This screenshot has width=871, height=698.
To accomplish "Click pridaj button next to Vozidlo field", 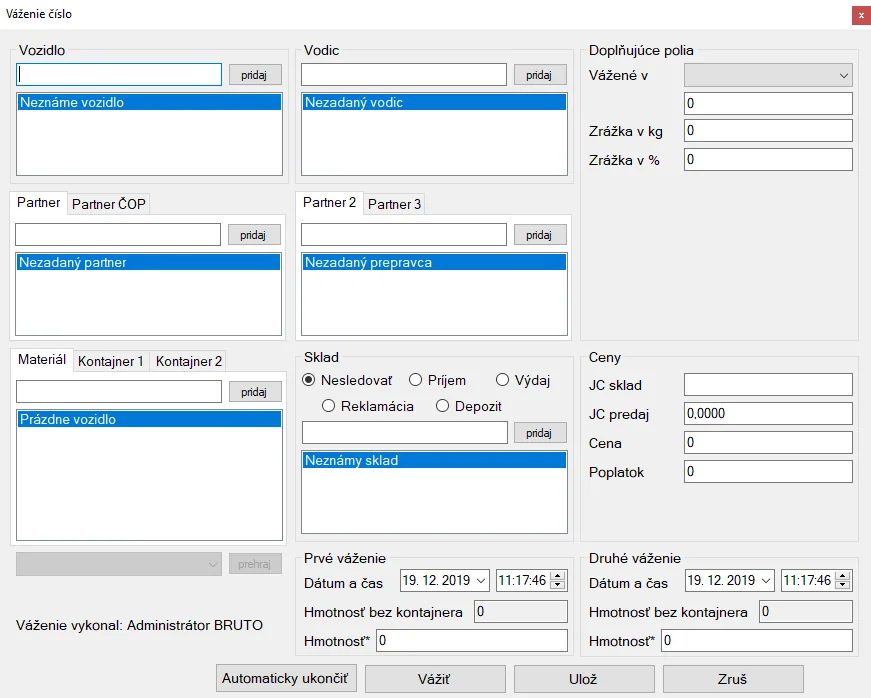I will point(254,75).
